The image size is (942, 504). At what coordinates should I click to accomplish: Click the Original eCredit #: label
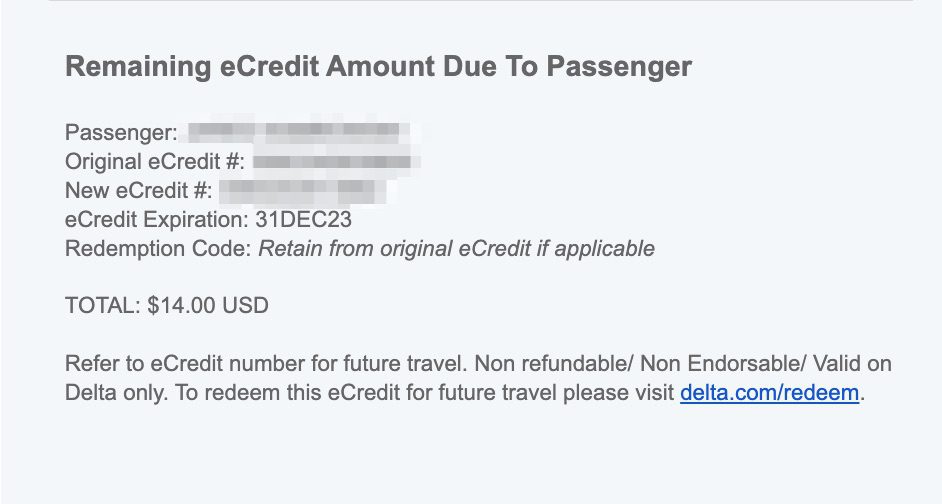[155, 162]
